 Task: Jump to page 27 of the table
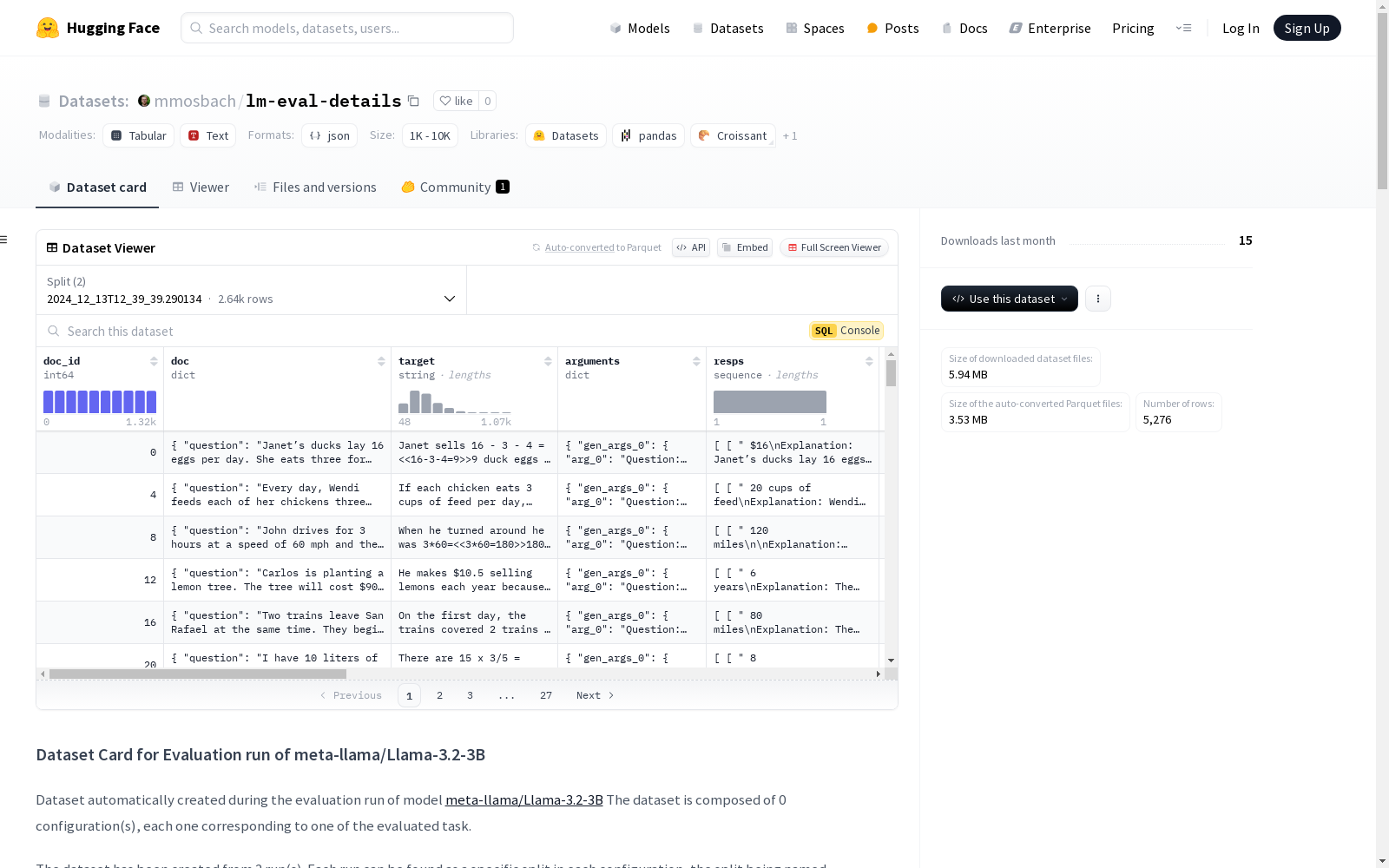(546, 695)
